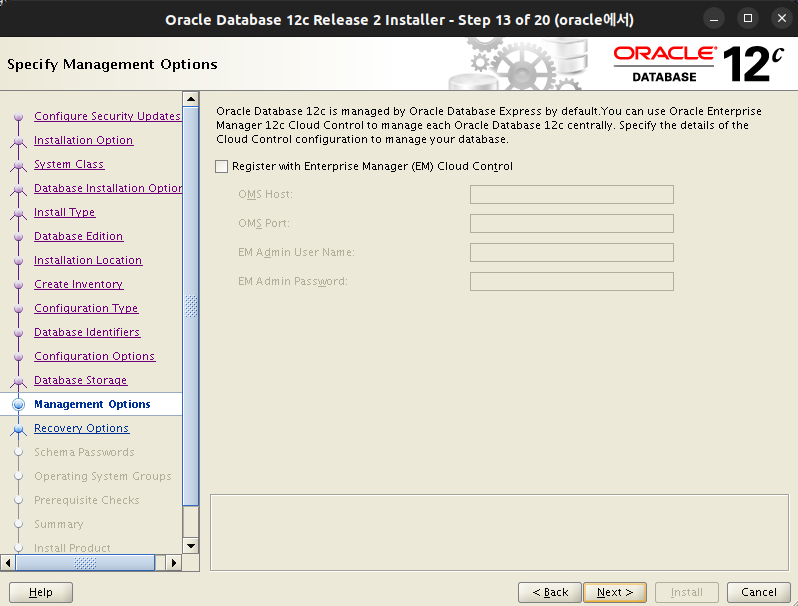Click the Create Inventory step bullet
Screen dimensions: 798x606
18,285
